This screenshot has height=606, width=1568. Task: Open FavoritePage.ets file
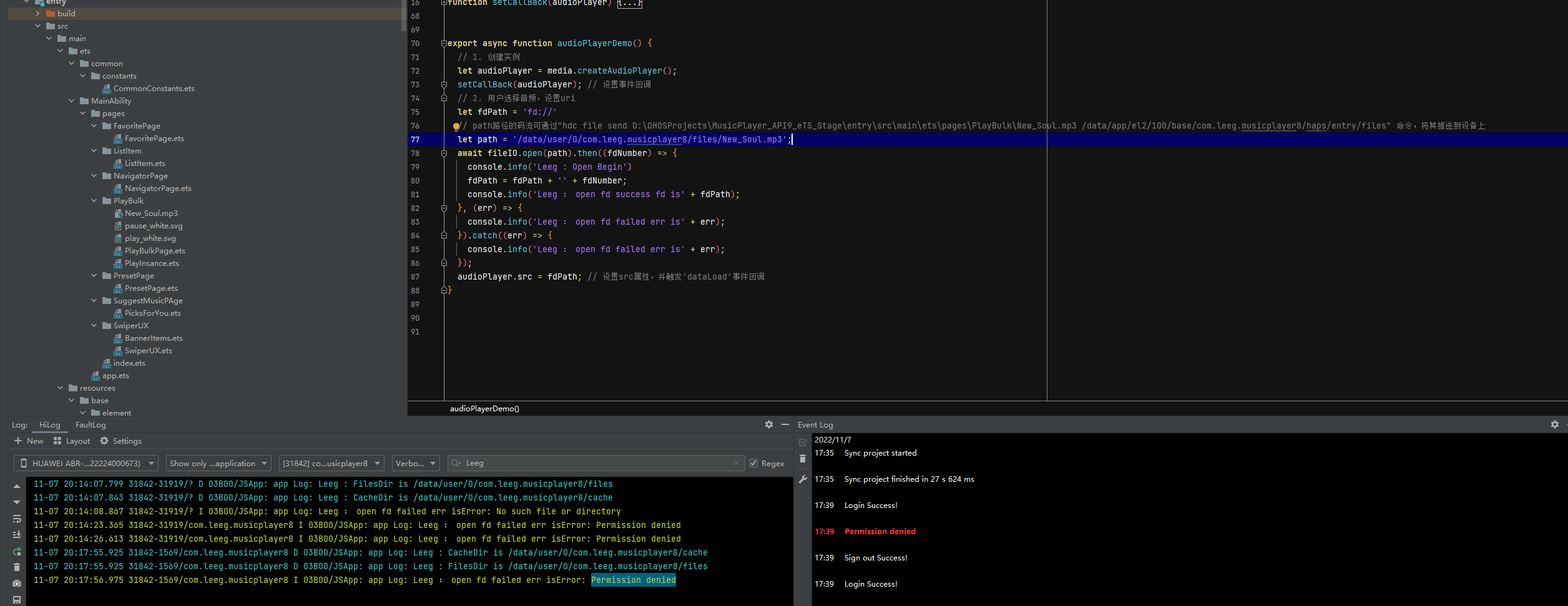pyautogui.click(x=154, y=139)
